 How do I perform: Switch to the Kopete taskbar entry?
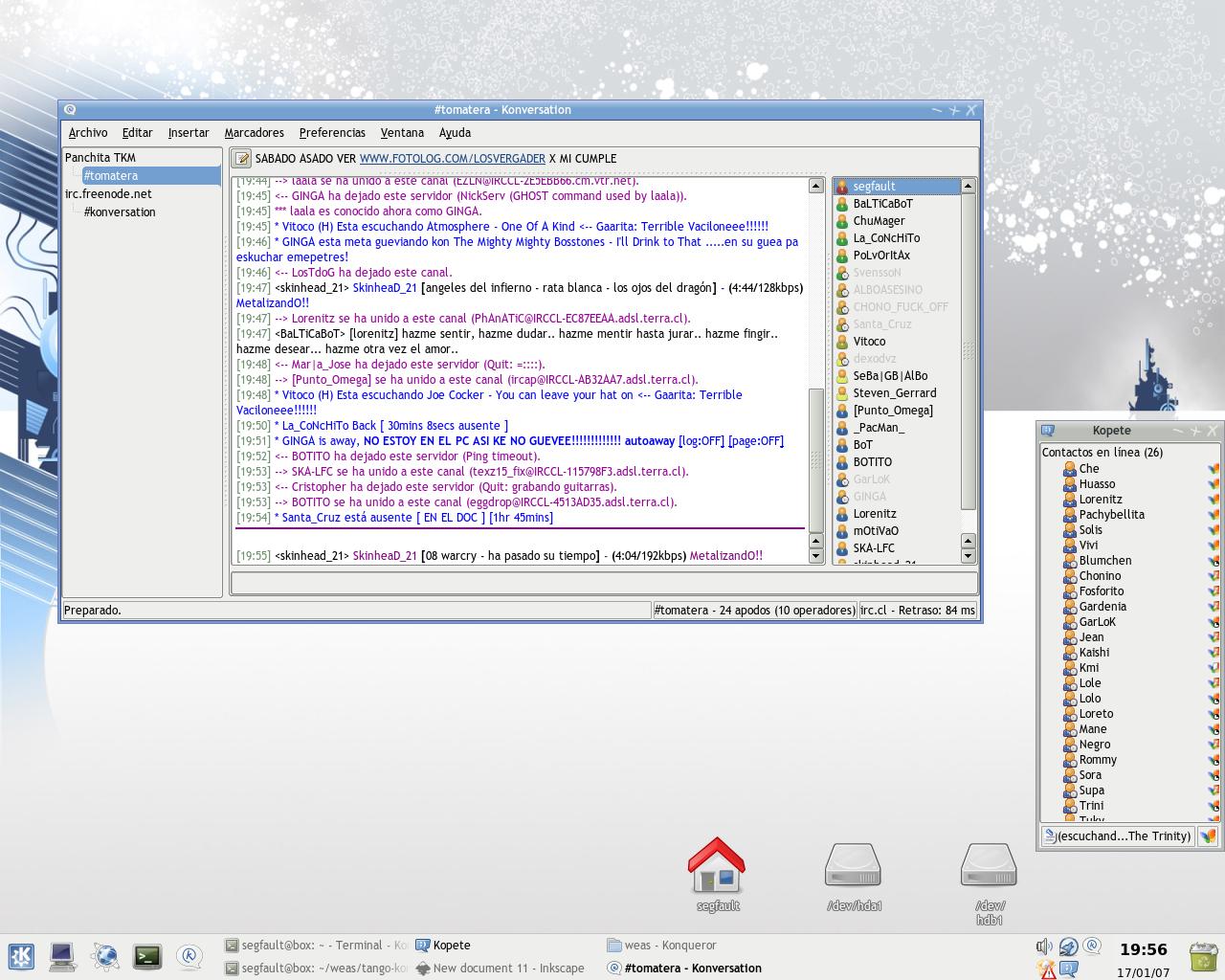point(442,946)
